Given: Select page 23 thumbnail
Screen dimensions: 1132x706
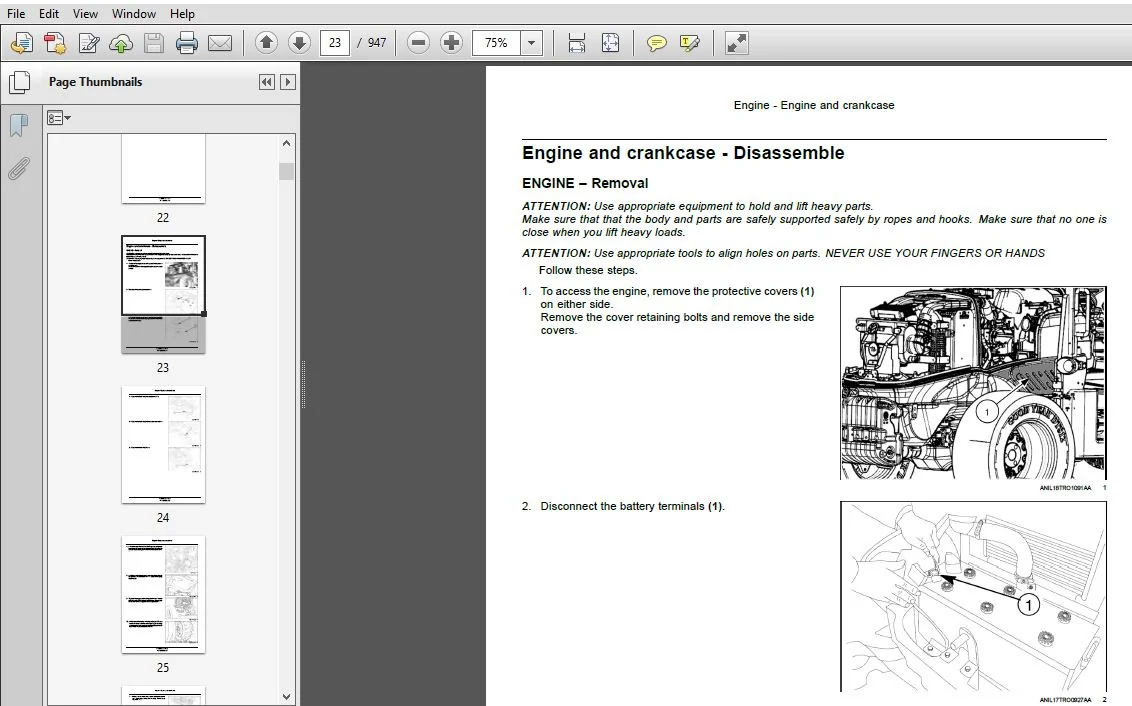Looking at the screenshot, I should [163, 295].
